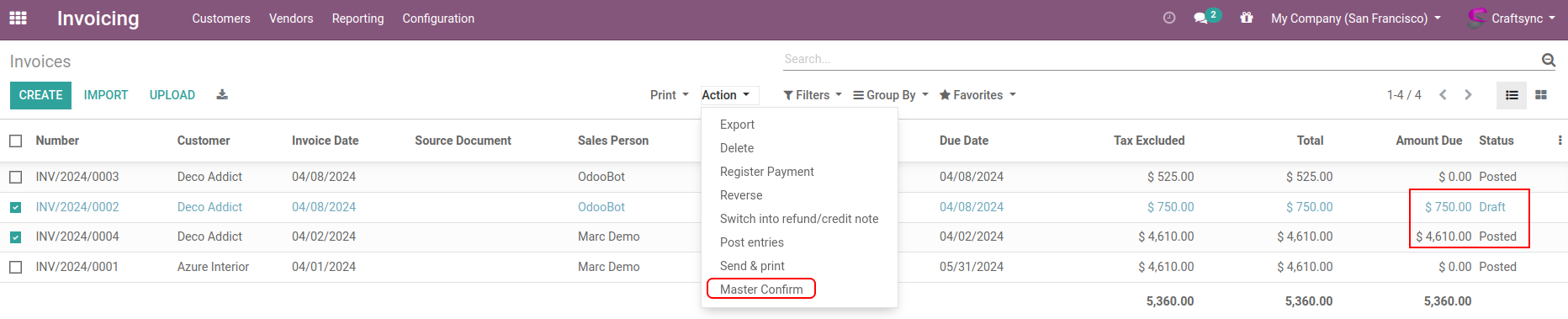Image resolution: width=1568 pixels, height=319 pixels.
Task: Open optional columns three-dot menu
Action: point(1560,141)
